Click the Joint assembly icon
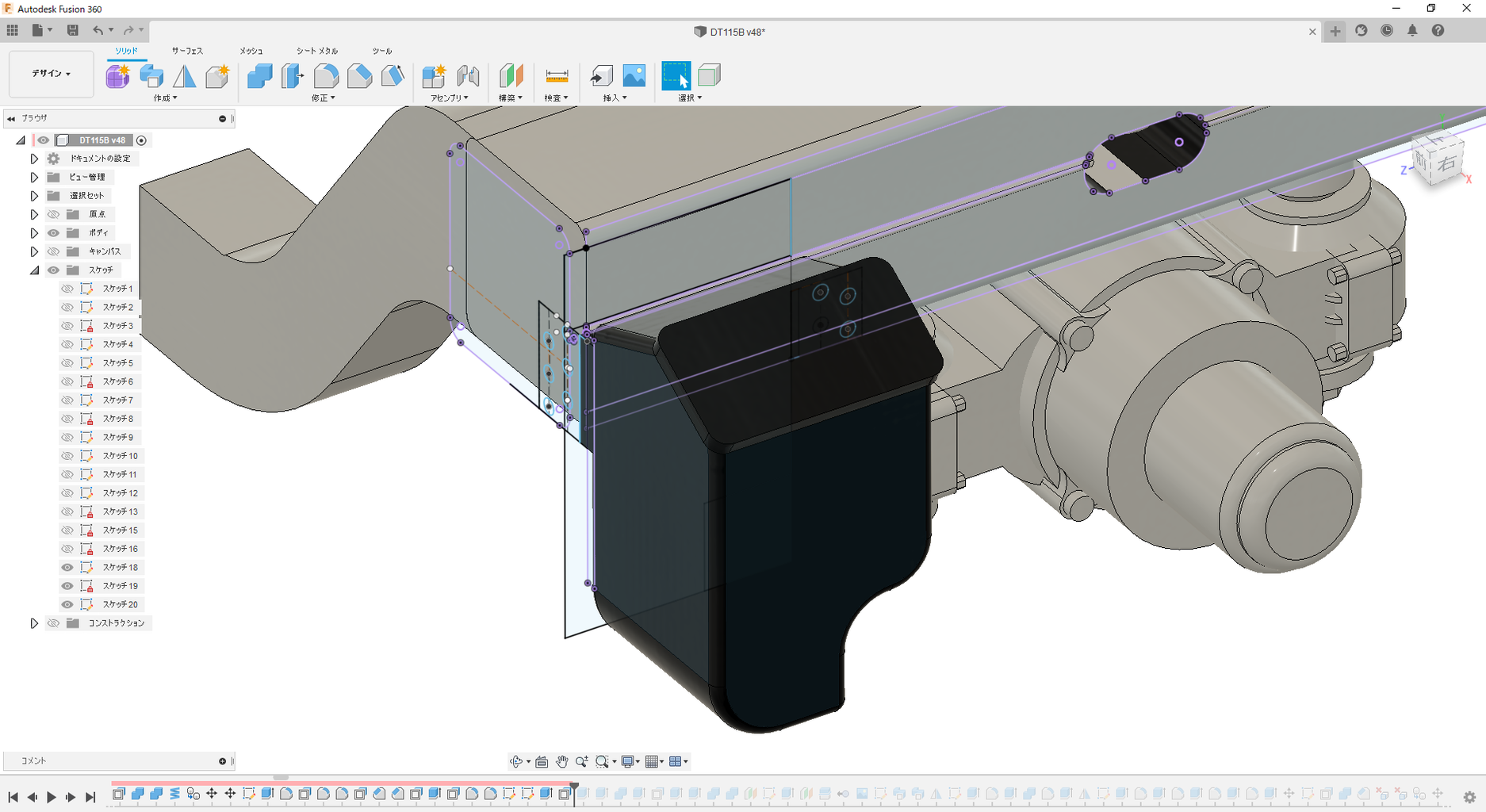 468,76
